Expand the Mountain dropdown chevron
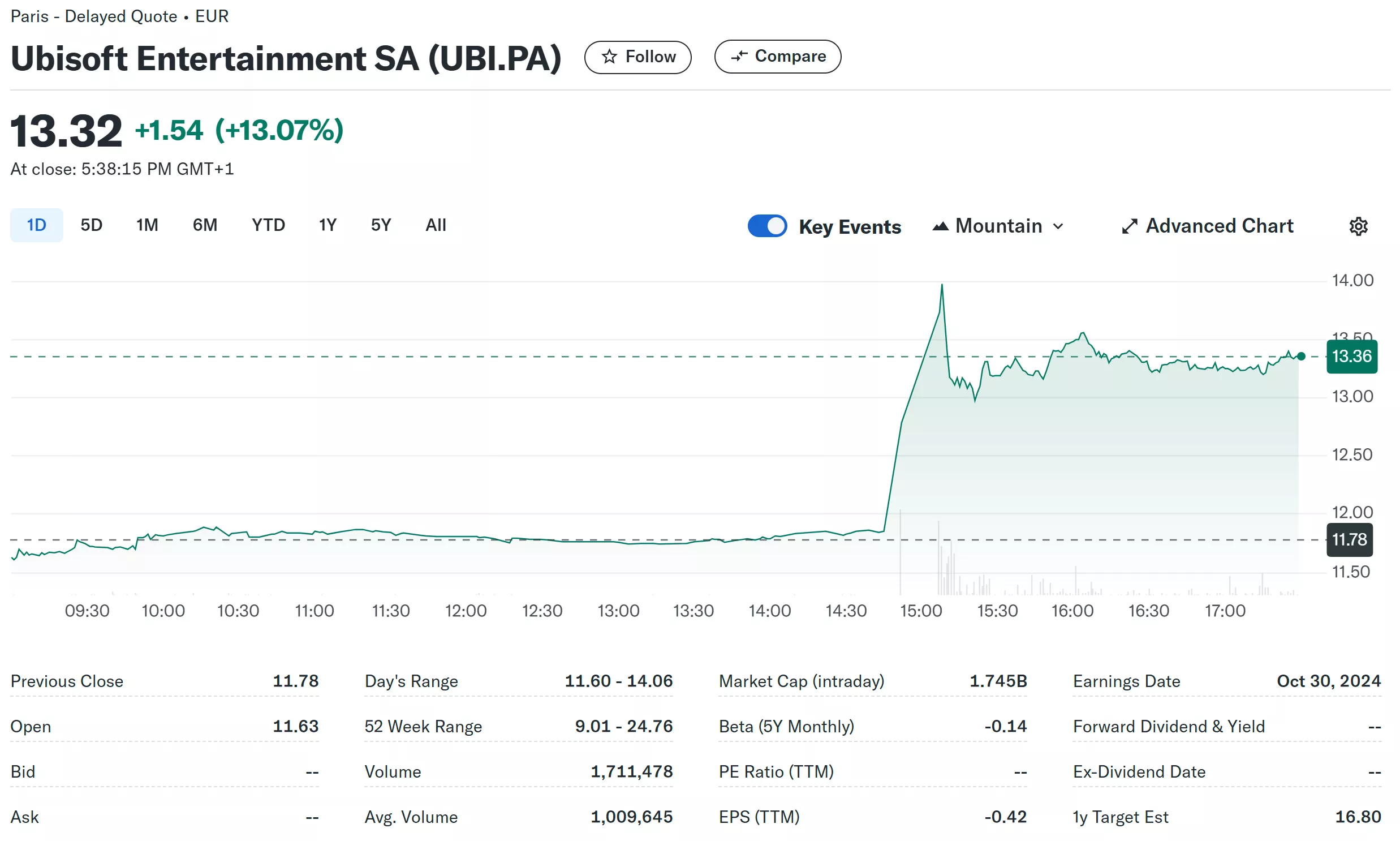1400x841 pixels. [1057, 226]
